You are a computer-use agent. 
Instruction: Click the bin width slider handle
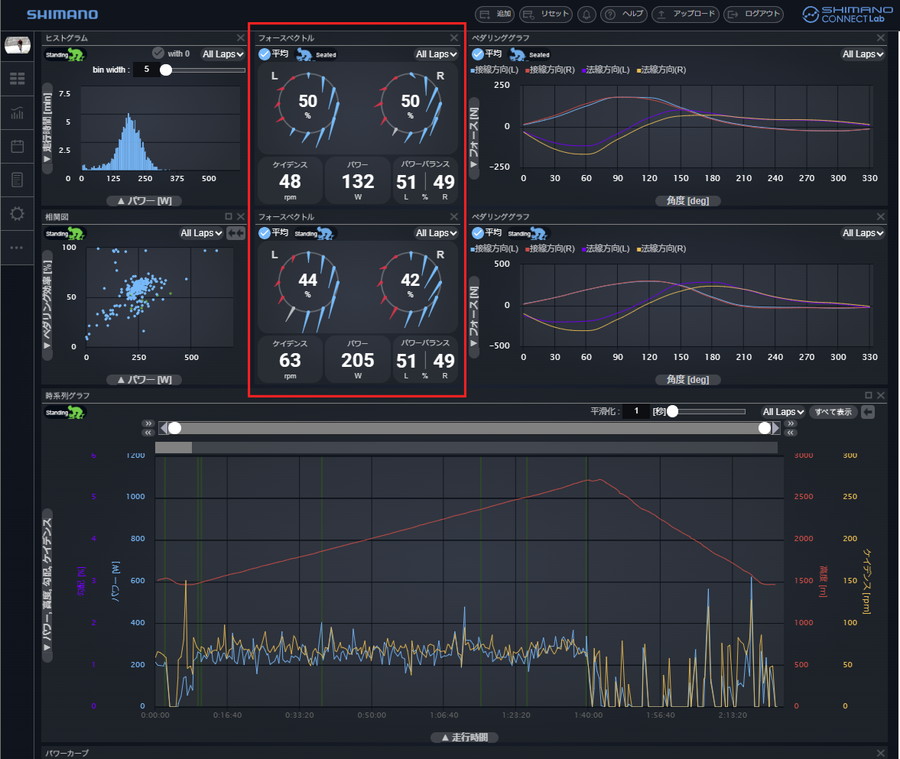[166, 70]
